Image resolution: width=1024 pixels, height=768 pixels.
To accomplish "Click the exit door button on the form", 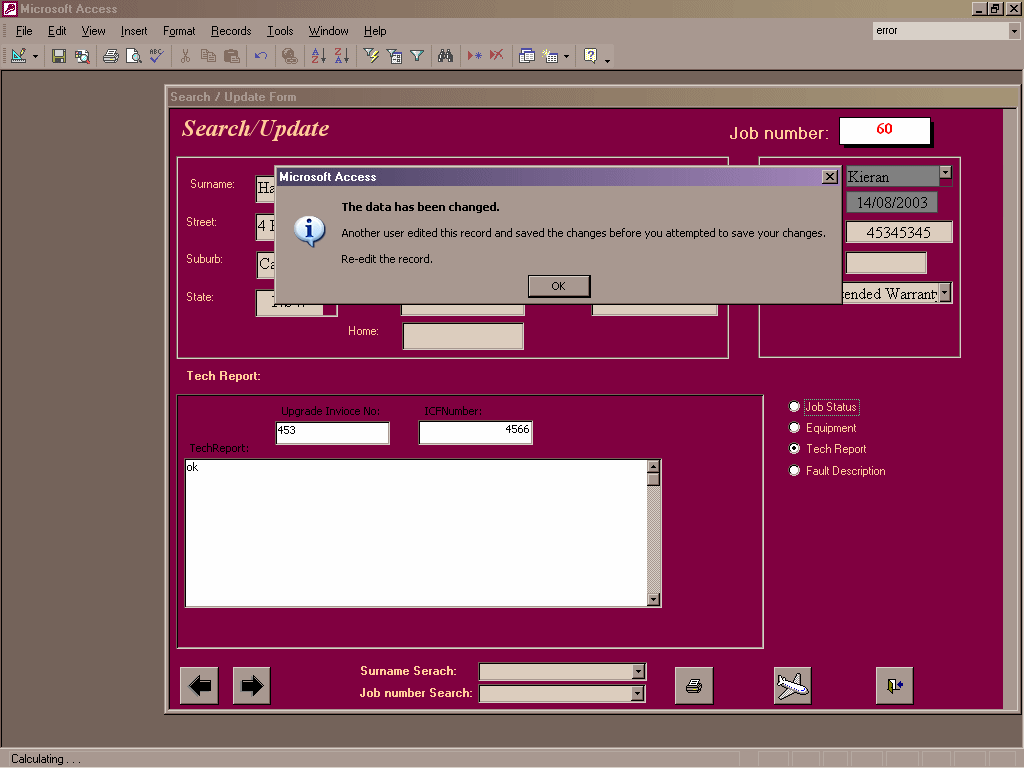I will [x=895, y=686].
